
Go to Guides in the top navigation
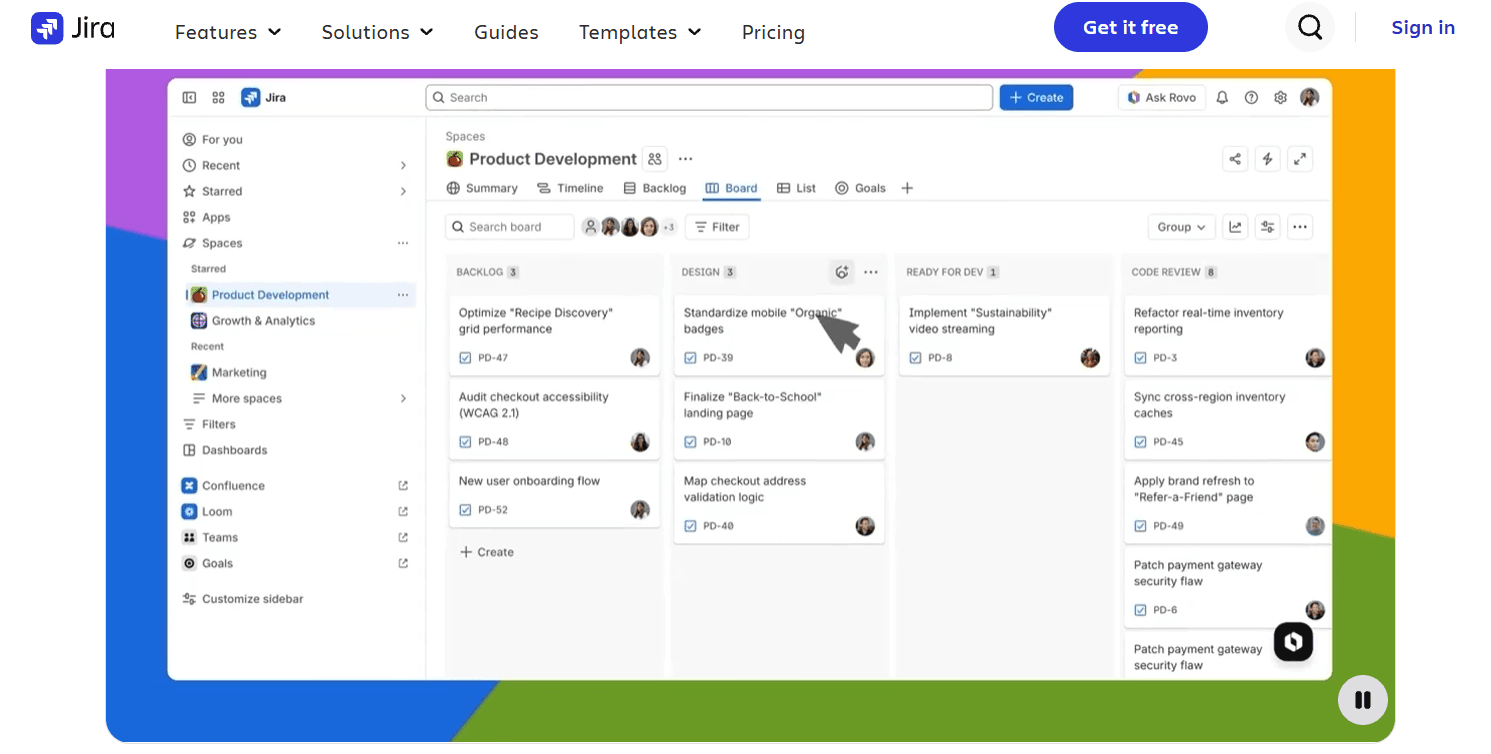point(506,32)
